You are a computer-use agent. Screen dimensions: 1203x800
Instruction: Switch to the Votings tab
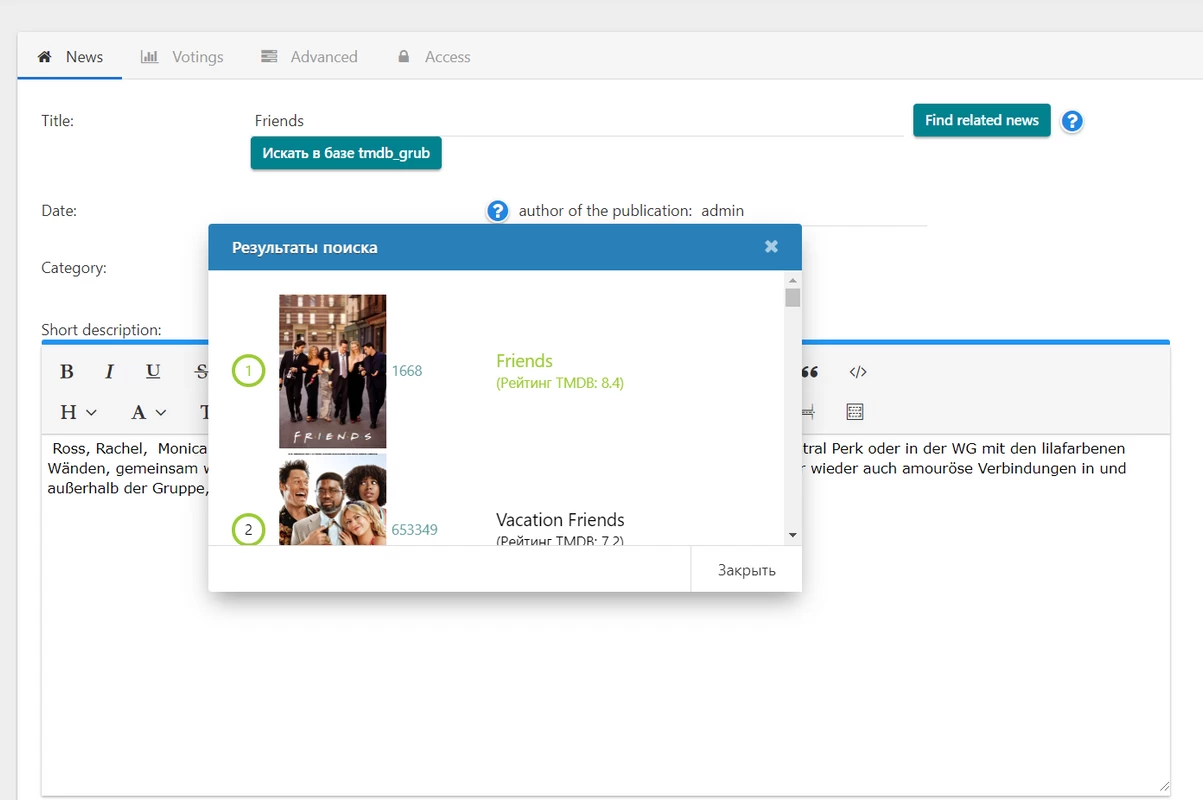click(x=182, y=57)
